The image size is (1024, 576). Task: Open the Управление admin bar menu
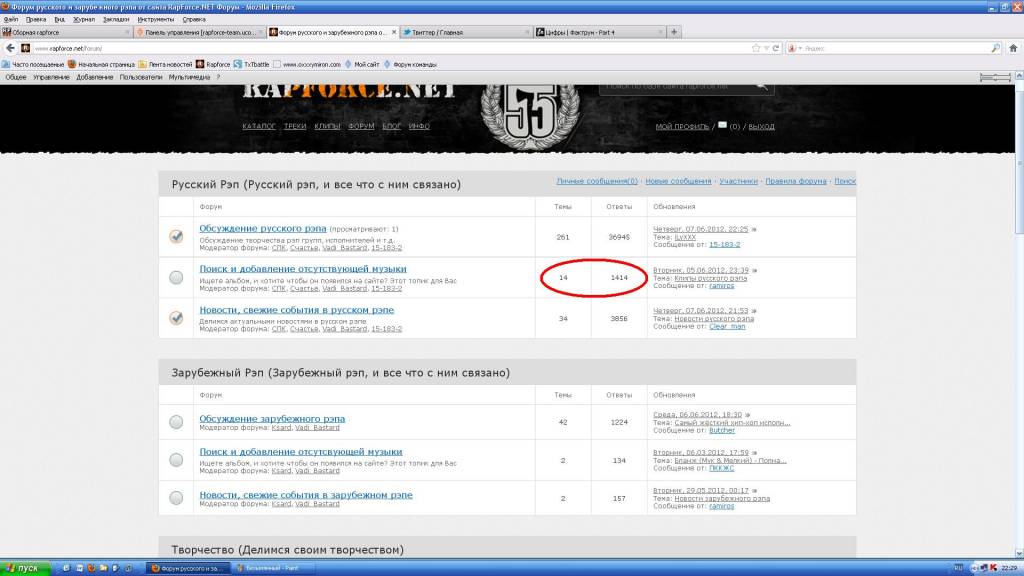pyautogui.click(x=51, y=77)
